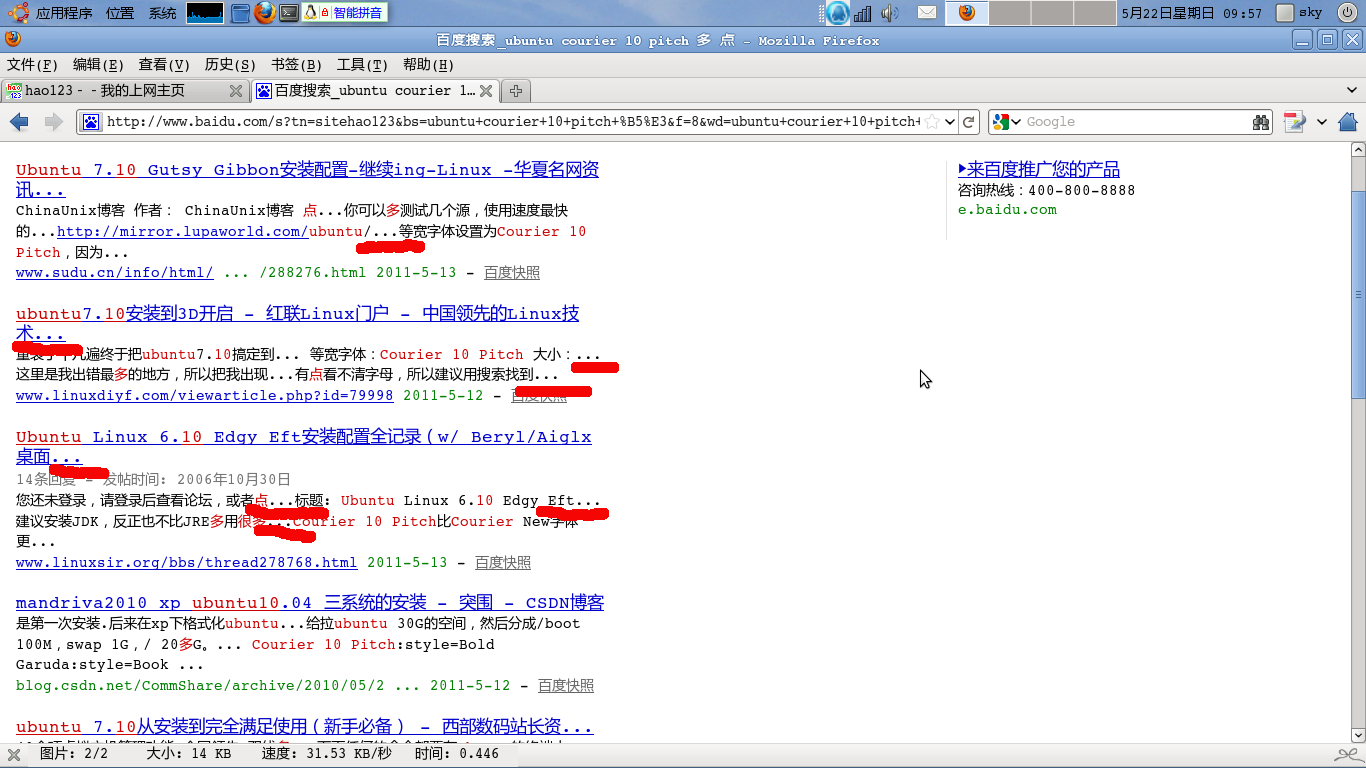
Task: Click the icon at status bar right end
Action: click(x=1347, y=754)
